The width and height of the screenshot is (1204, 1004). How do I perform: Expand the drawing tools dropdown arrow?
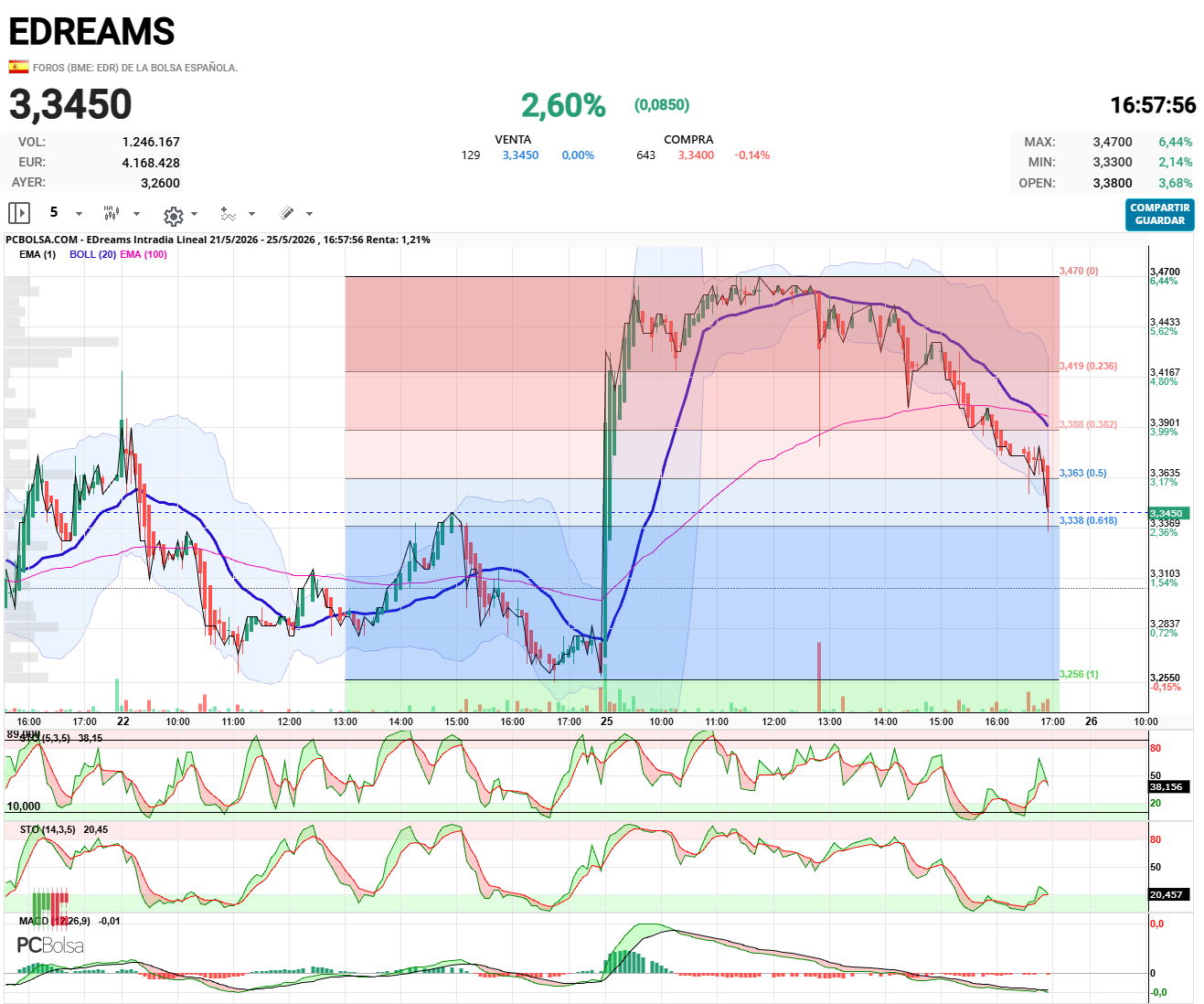tap(309, 214)
